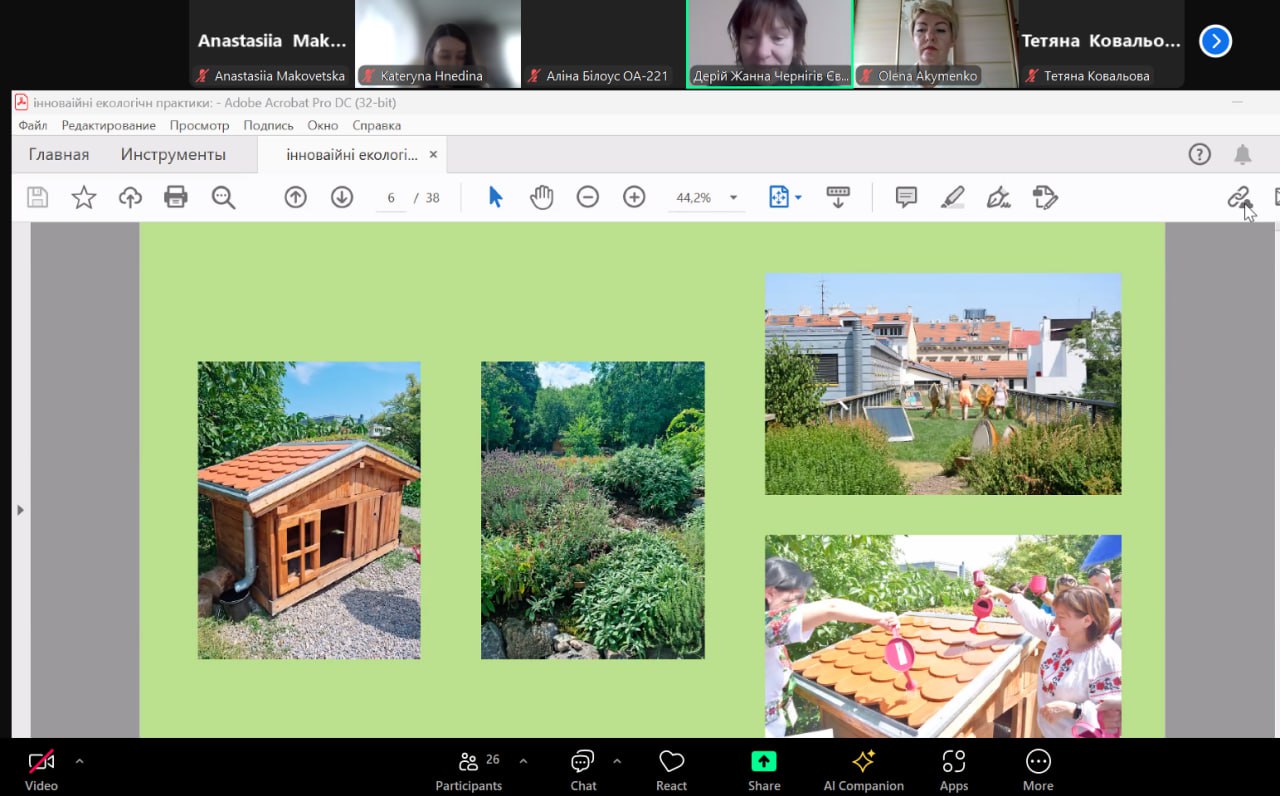Screen dimensions: 1280x796
Task: Open the Редактирование menu
Action: click(108, 125)
